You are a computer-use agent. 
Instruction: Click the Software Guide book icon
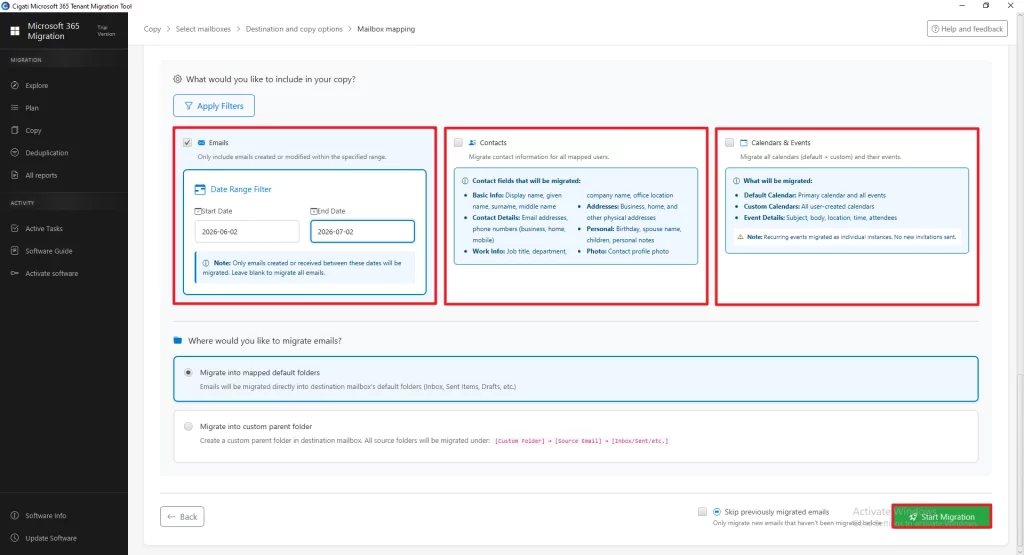tap(14, 251)
